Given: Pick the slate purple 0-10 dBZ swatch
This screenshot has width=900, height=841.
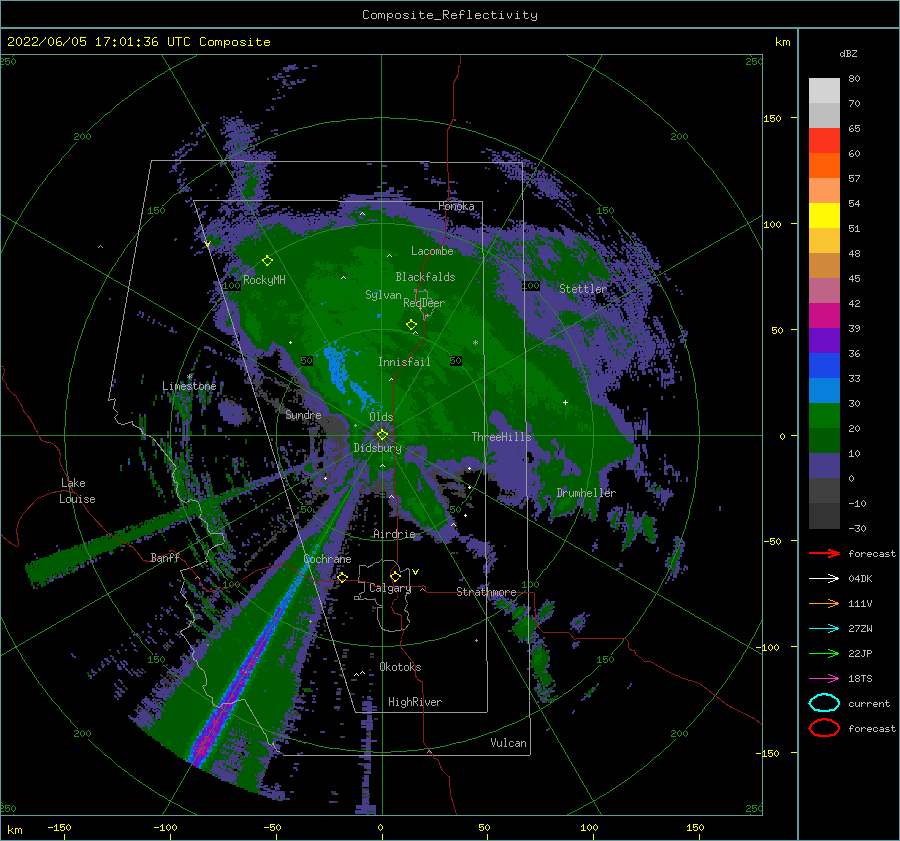Looking at the screenshot, I should pos(824,466).
